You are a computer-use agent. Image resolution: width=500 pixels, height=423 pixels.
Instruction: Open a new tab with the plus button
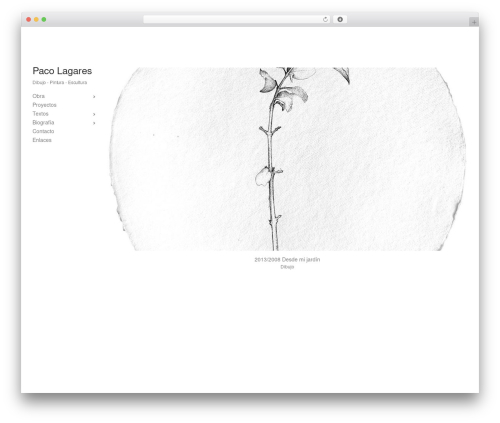coord(474,22)
